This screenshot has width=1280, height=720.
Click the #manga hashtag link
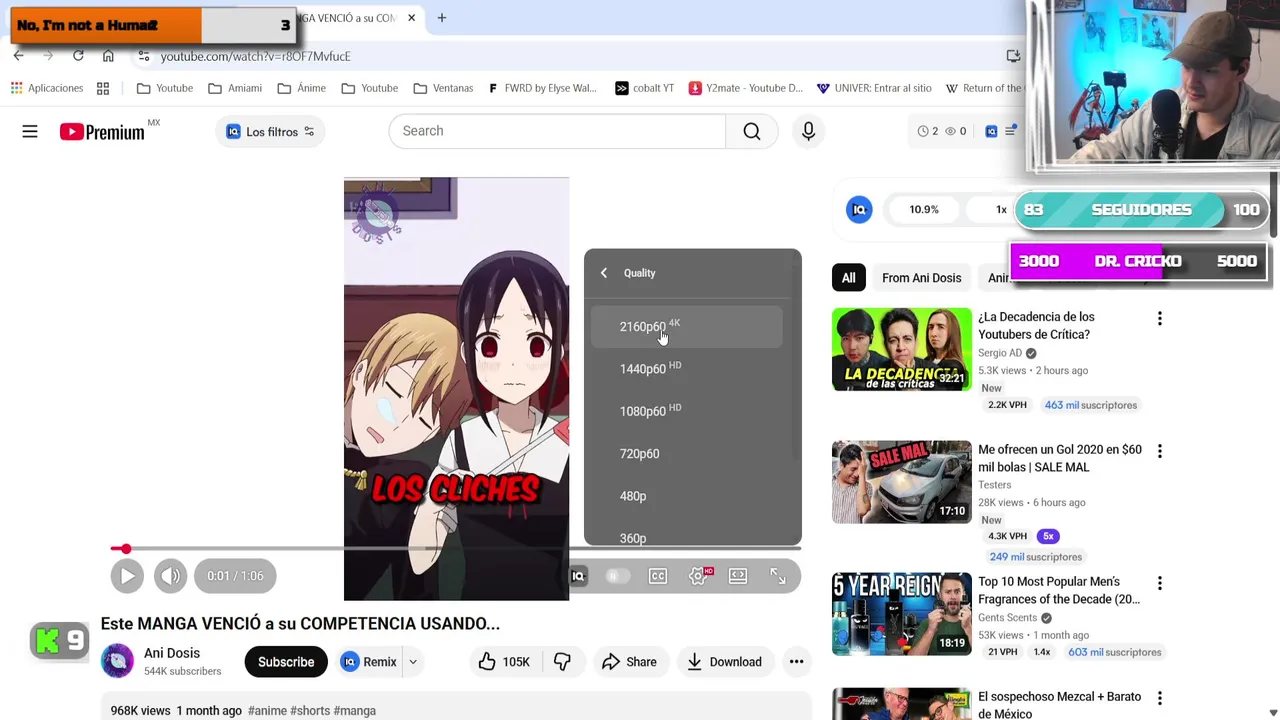(355, 711)
